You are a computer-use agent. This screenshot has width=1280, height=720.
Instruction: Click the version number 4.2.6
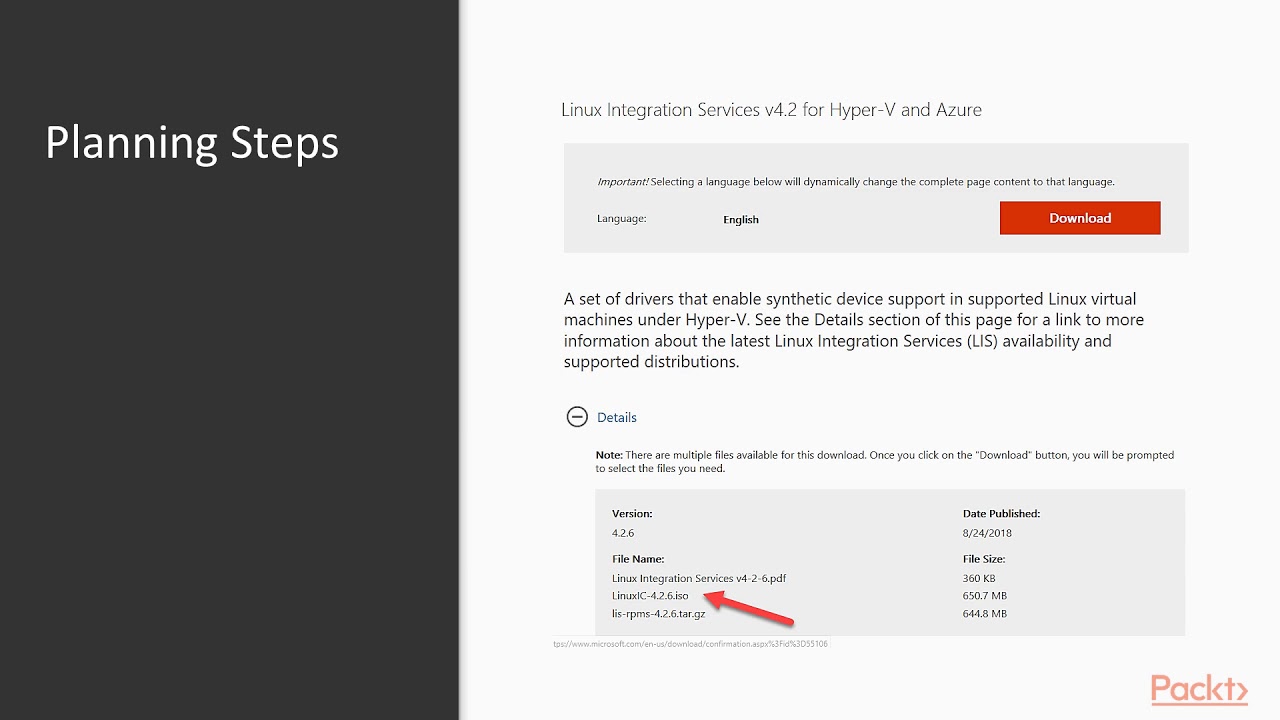623,533
